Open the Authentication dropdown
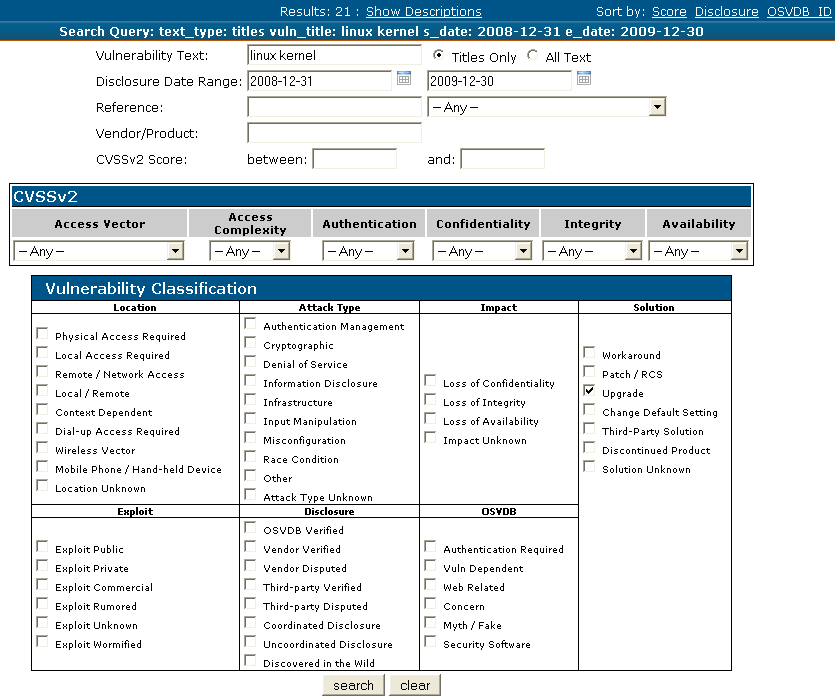 coord(408,252)
